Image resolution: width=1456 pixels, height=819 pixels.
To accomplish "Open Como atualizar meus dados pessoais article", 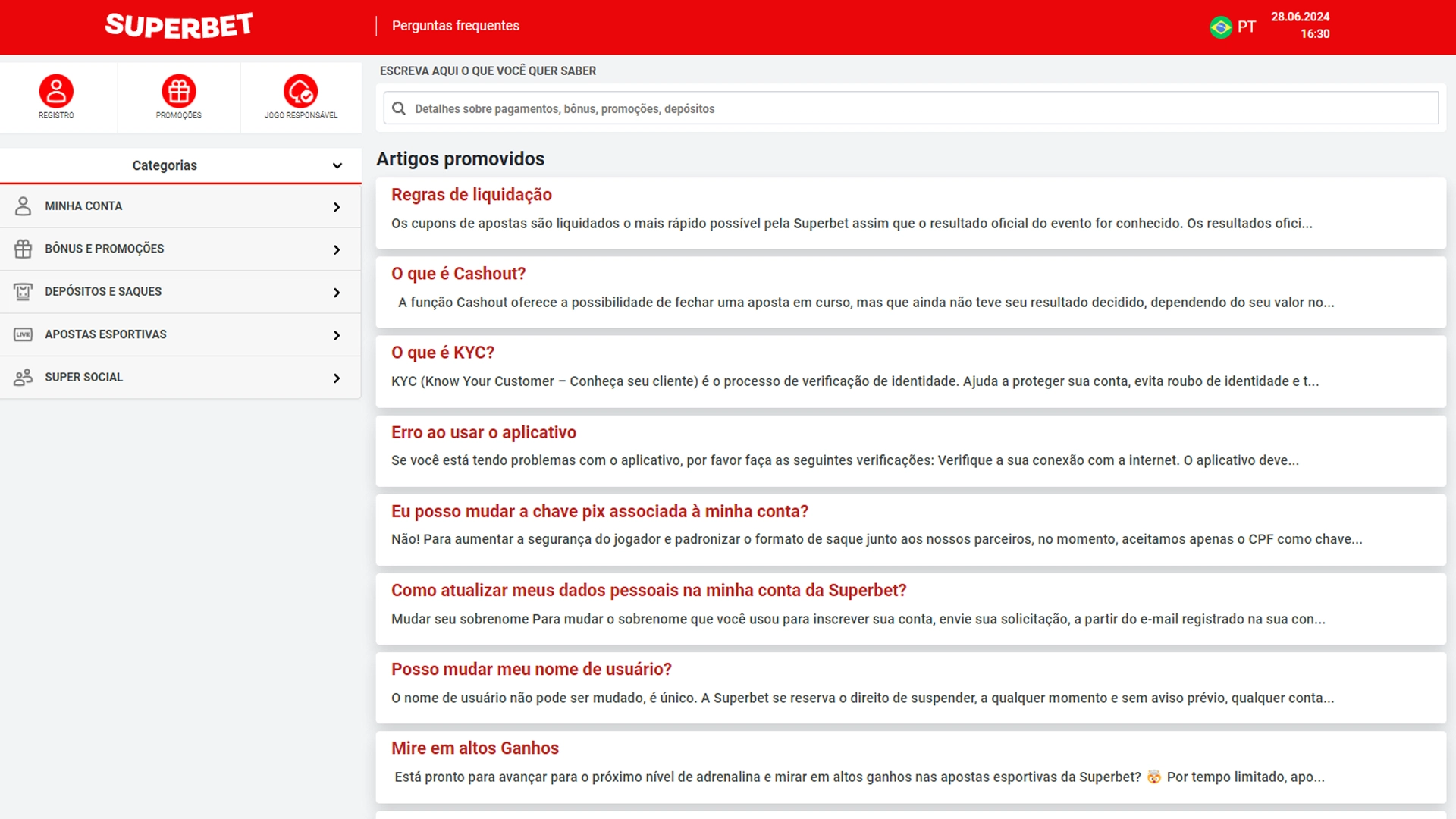I will [649, 590].
